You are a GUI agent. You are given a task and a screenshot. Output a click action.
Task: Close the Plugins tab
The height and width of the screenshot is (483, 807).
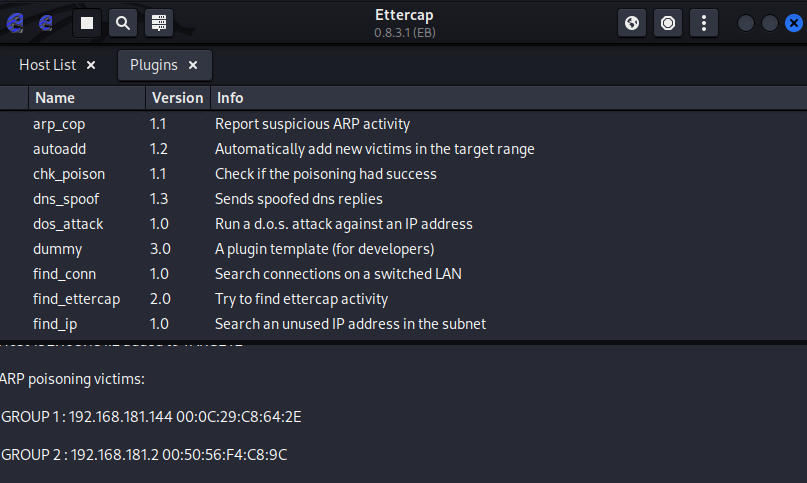coord(193,65)
